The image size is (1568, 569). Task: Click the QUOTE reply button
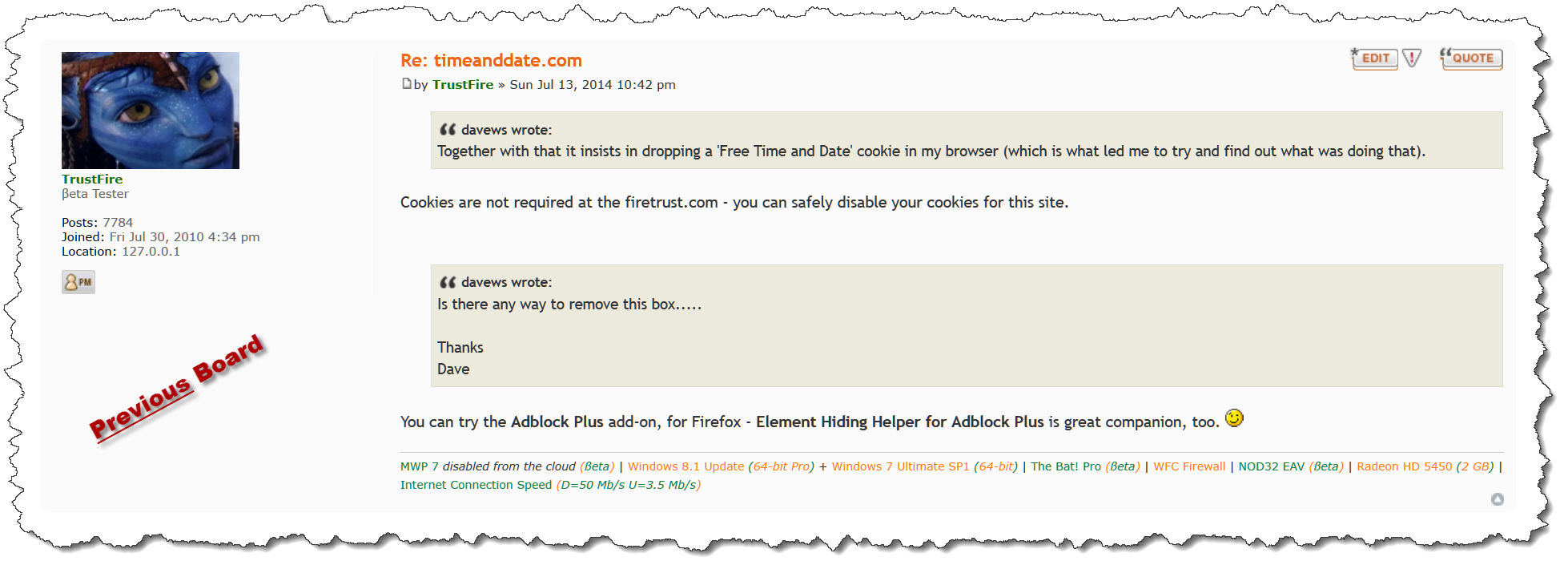1470,59
